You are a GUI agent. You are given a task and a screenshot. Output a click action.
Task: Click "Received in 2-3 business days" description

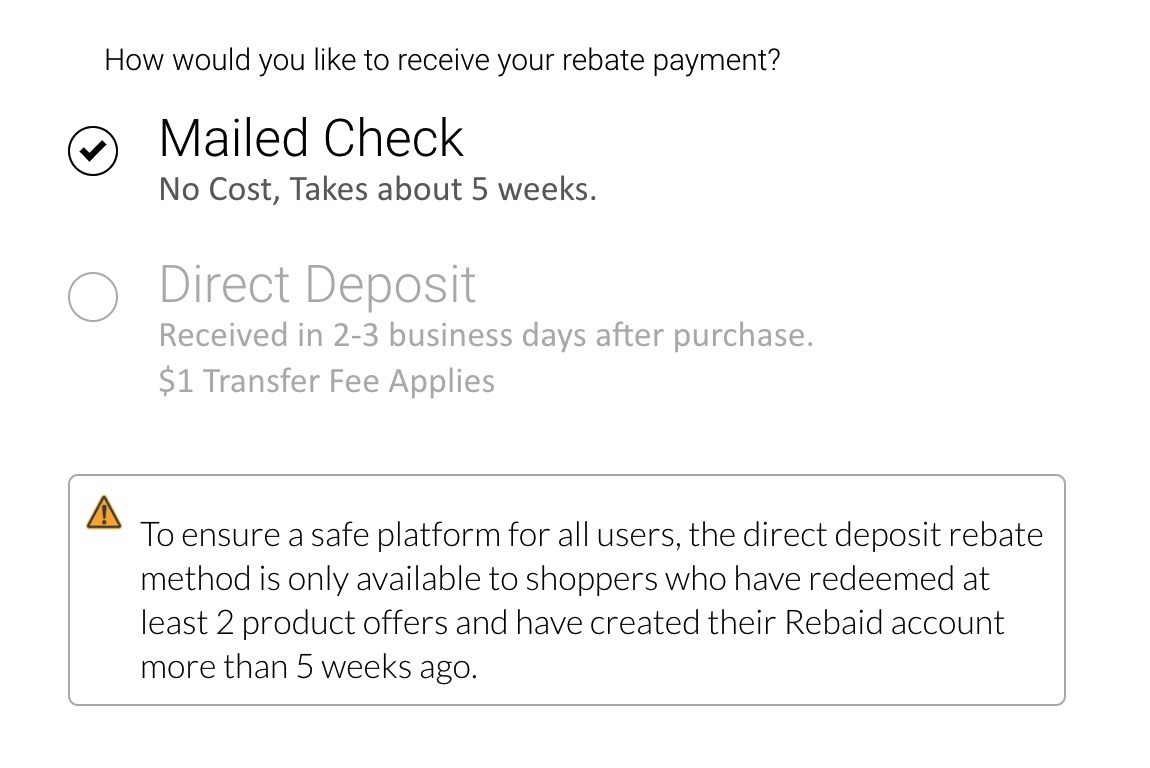point(485,335)
